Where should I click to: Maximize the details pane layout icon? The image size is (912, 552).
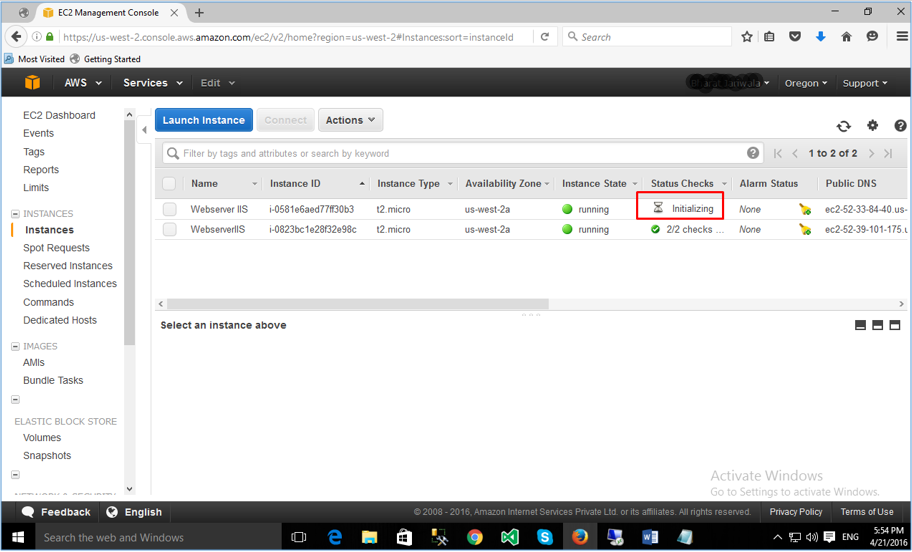[895, 325]
